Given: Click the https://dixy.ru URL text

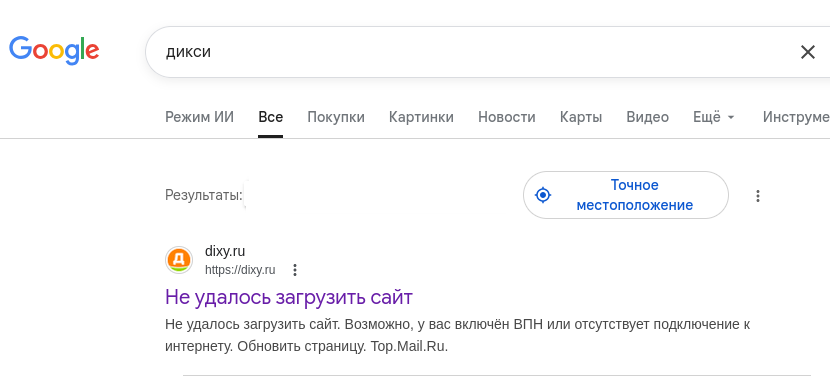Looking at the screenshot, I should point(240,270).
